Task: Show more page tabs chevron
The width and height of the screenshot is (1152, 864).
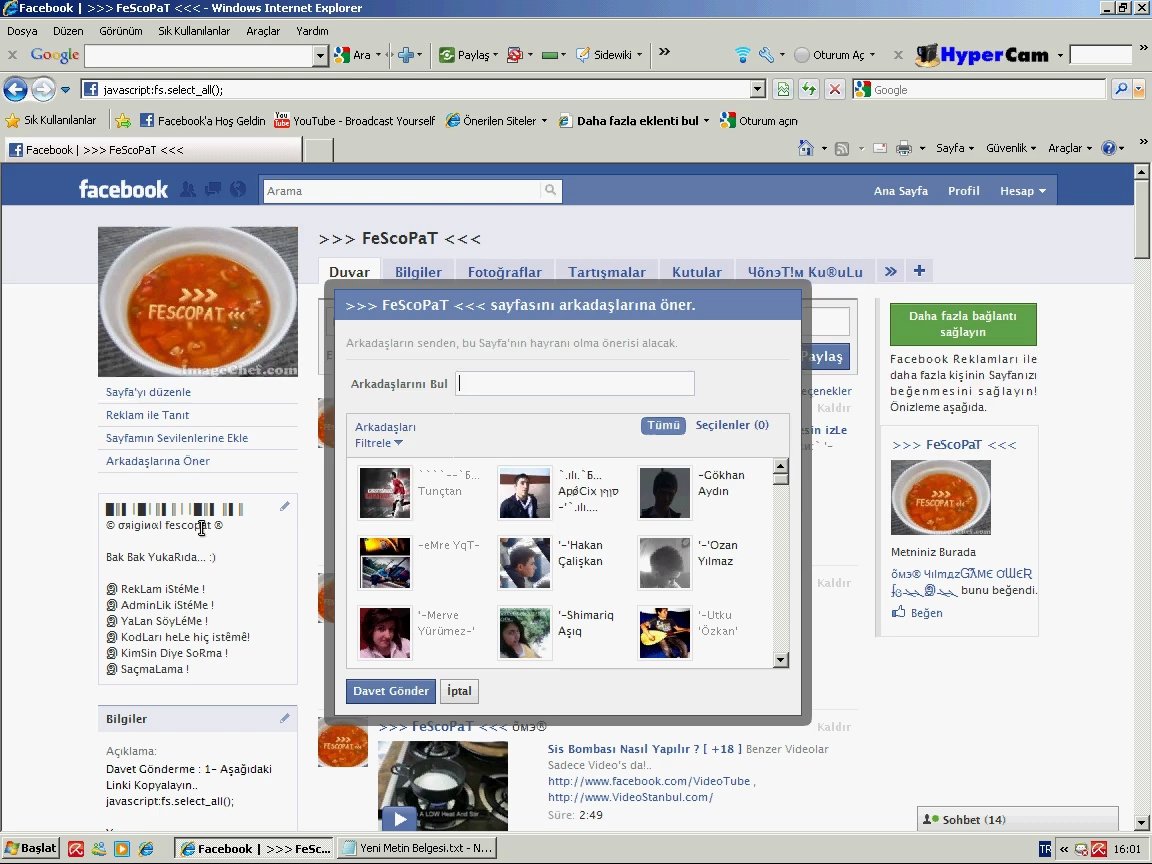Action: (x=890, y=271)
